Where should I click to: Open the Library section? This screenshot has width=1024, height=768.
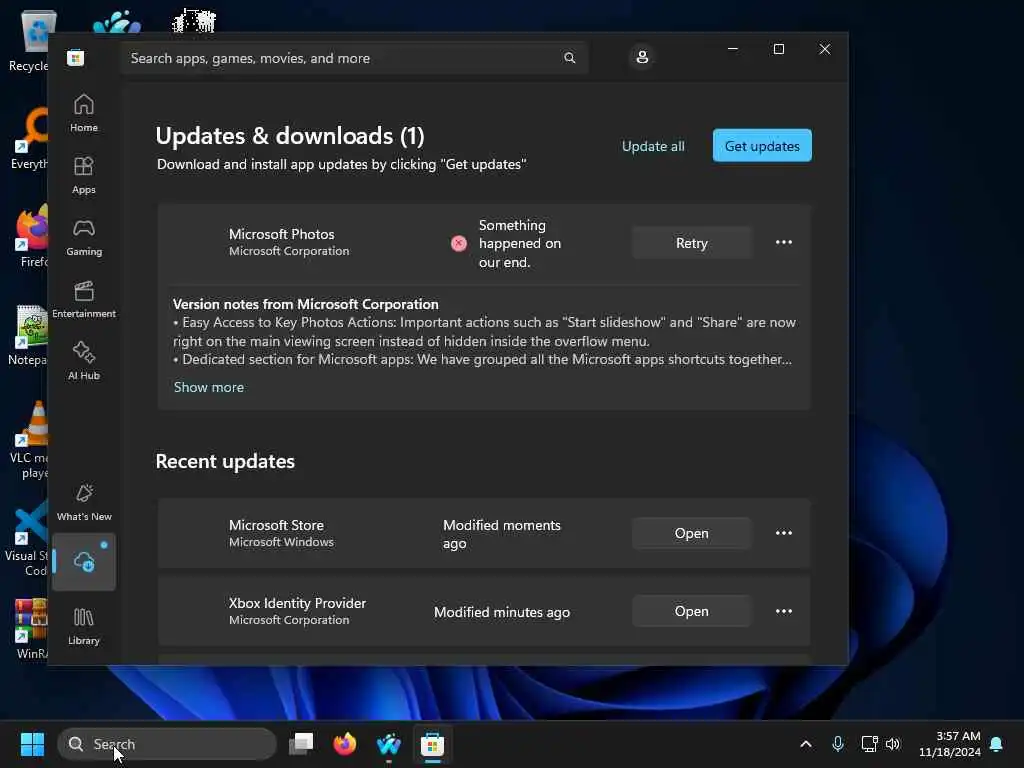click(x=84, y=626)
